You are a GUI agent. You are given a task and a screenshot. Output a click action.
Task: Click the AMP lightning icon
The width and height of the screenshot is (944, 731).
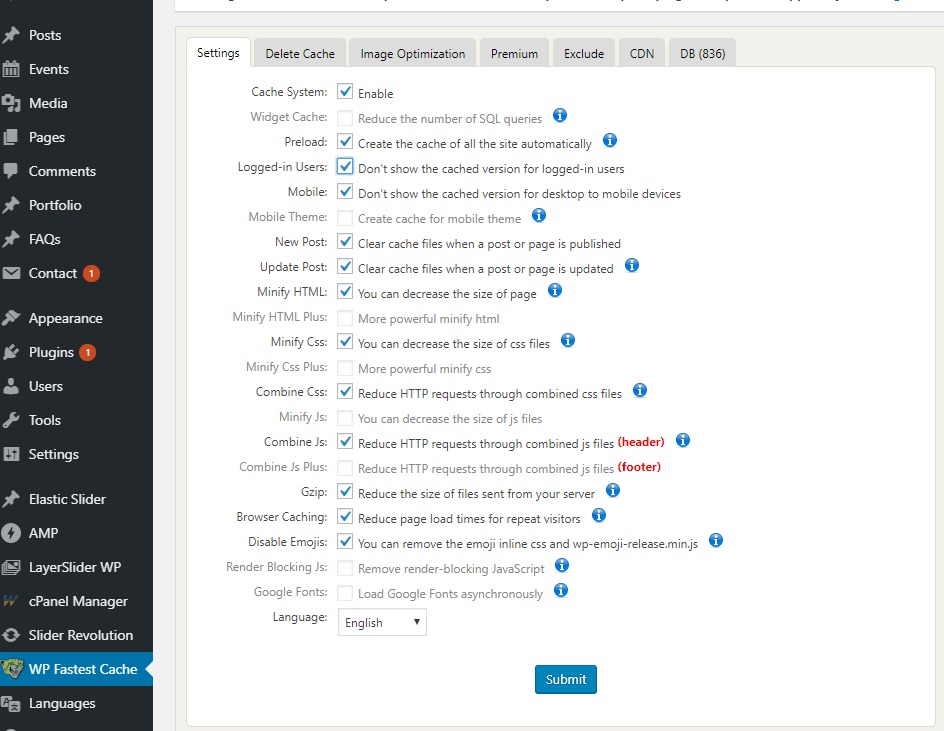pos(11,533)
